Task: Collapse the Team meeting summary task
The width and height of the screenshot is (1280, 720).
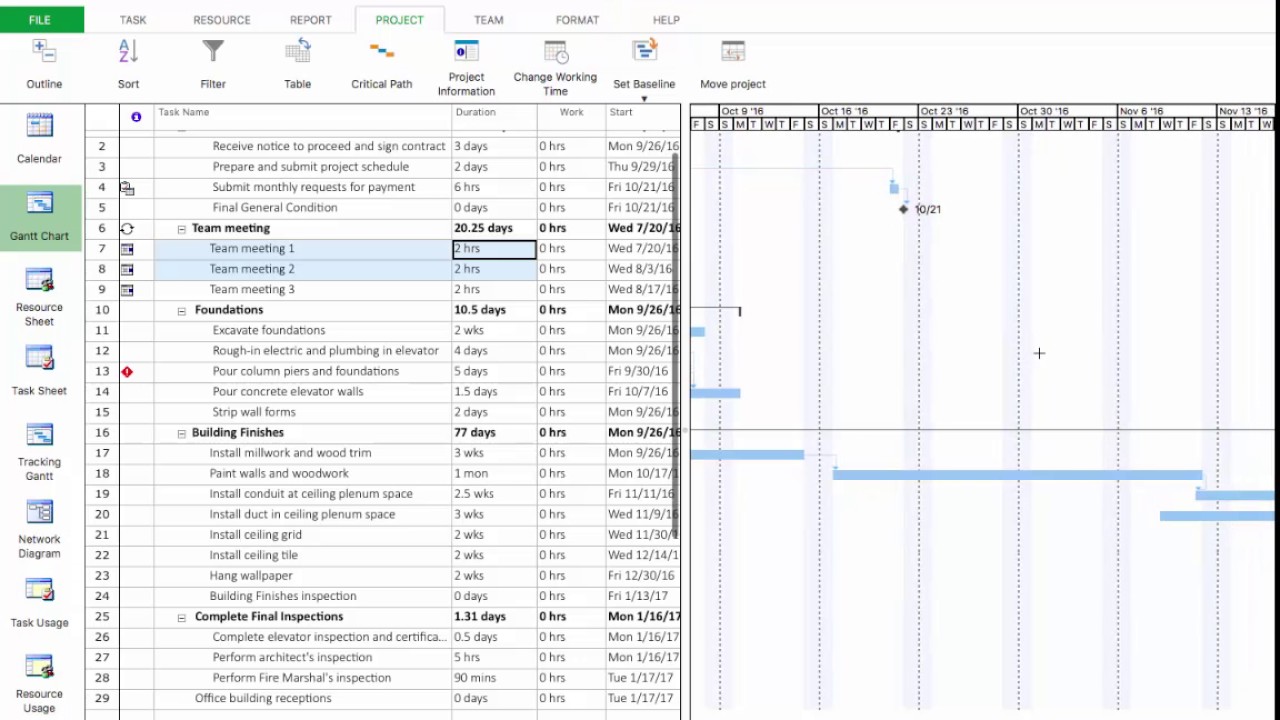Action: 181,229
